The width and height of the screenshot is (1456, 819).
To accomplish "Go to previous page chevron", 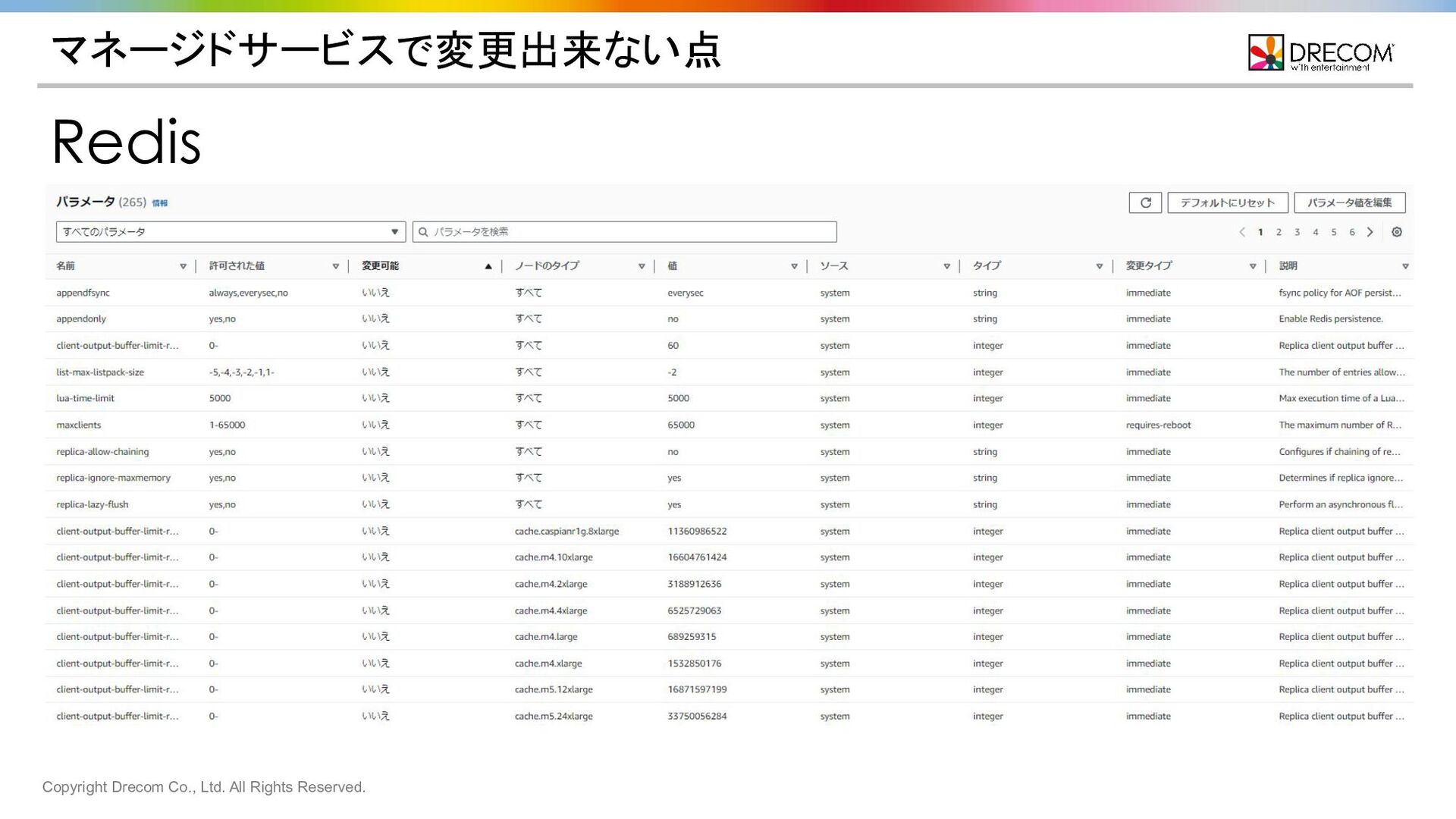I will point(1242,232).
